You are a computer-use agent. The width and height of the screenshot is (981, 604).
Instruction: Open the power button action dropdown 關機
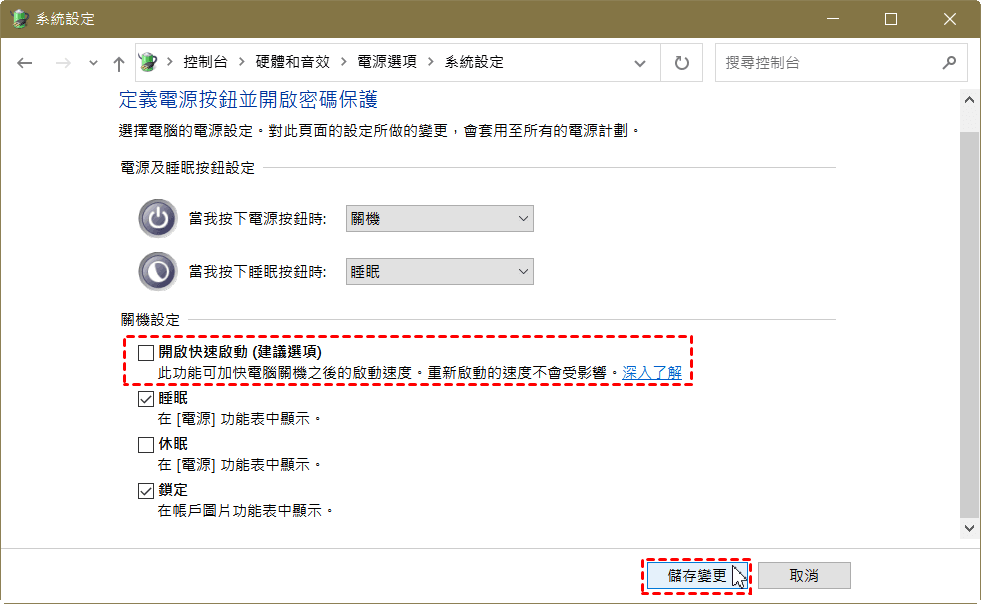440,218
